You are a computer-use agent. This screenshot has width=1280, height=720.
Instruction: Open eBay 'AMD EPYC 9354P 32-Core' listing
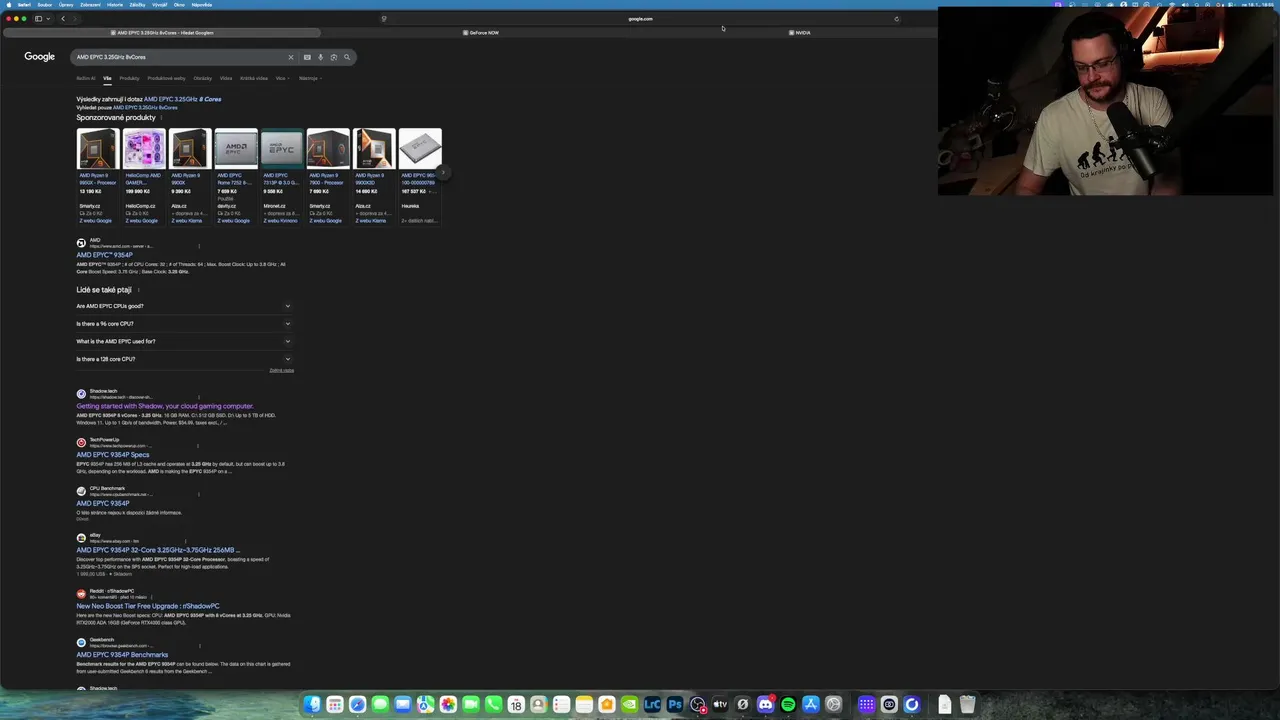click(158, 550)
